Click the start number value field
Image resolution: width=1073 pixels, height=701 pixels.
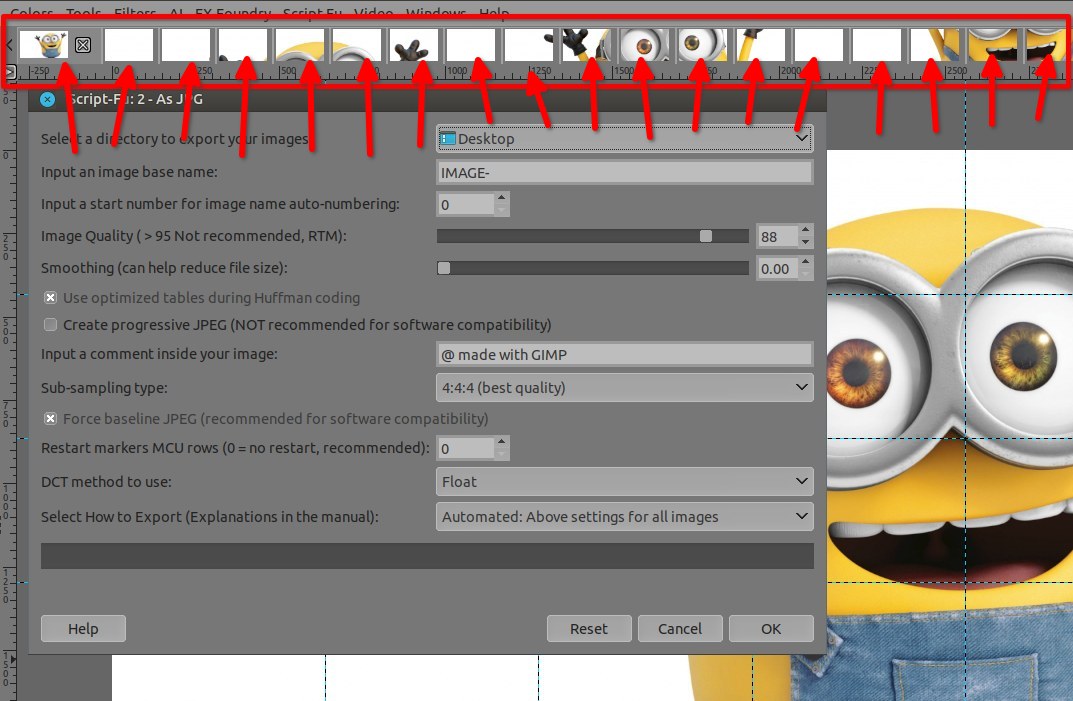pos(465,204)
